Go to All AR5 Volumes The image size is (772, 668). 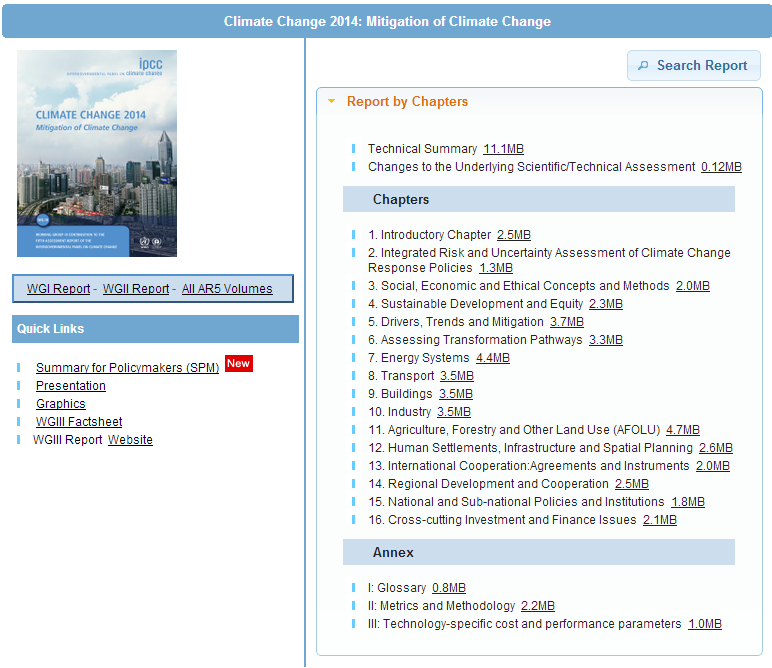pos(227,289)
